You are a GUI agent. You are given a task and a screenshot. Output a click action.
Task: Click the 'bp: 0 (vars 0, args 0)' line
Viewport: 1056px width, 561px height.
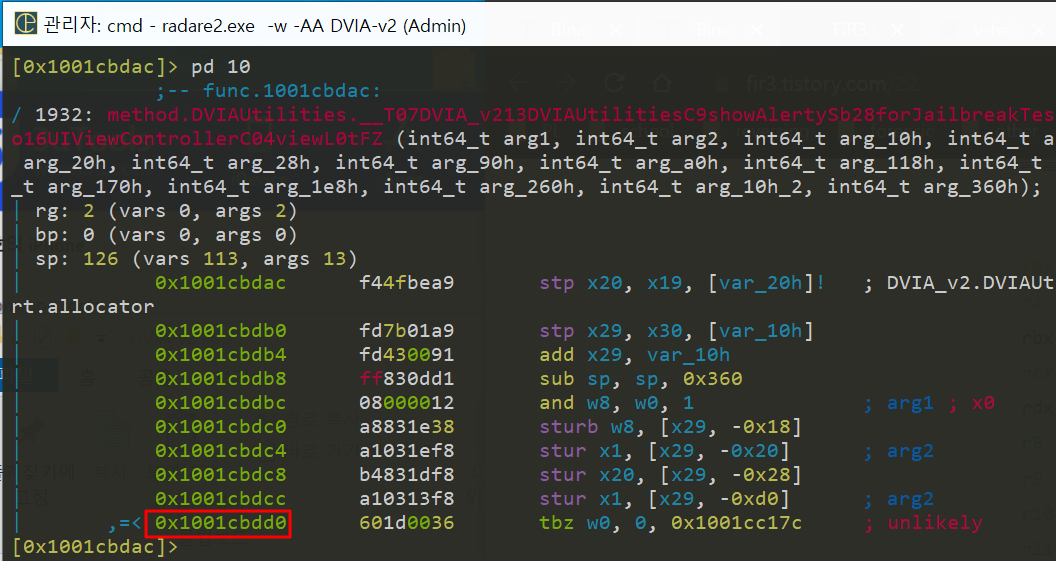coord(166,235)
